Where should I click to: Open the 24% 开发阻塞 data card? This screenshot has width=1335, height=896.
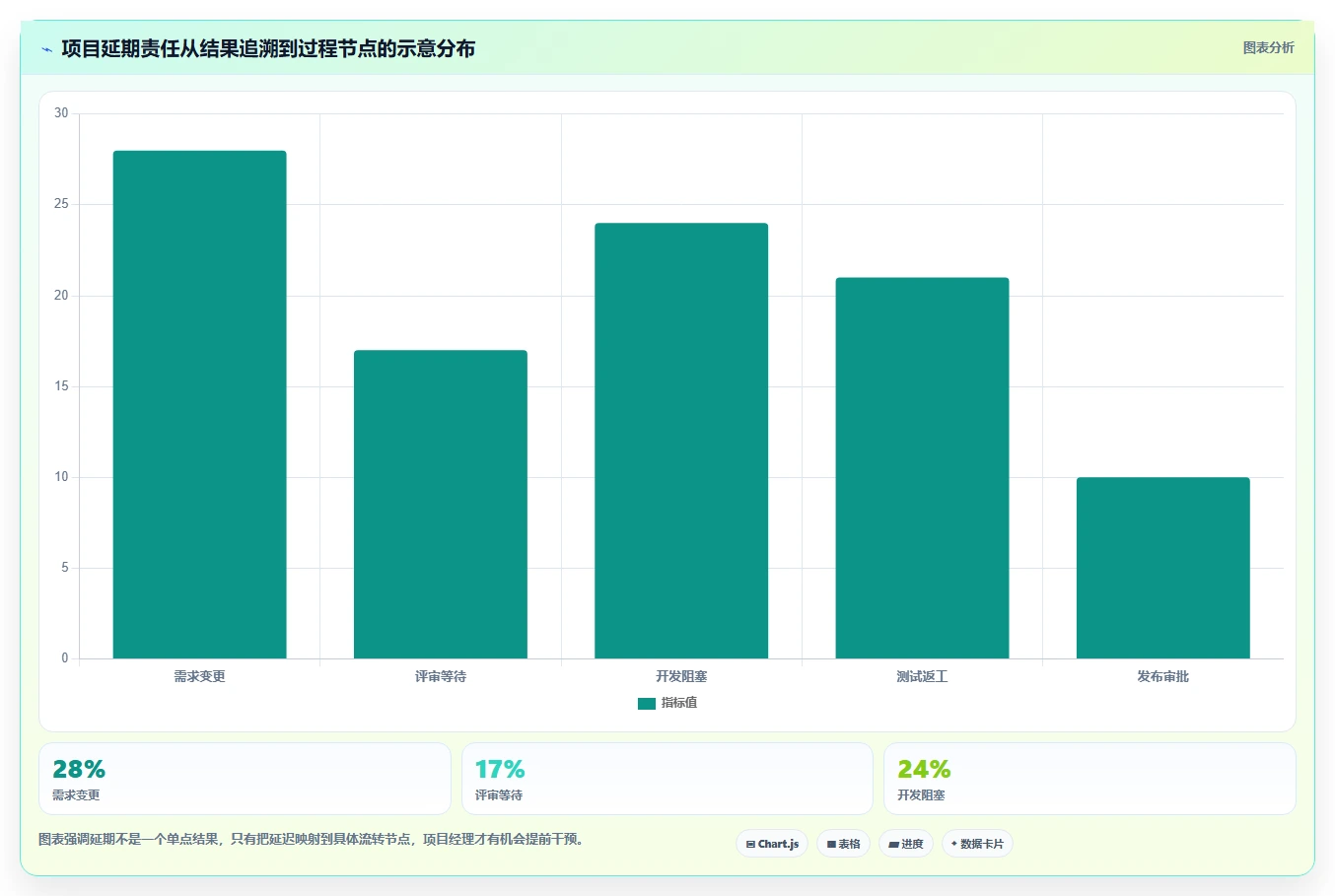tap(1089, 779)
